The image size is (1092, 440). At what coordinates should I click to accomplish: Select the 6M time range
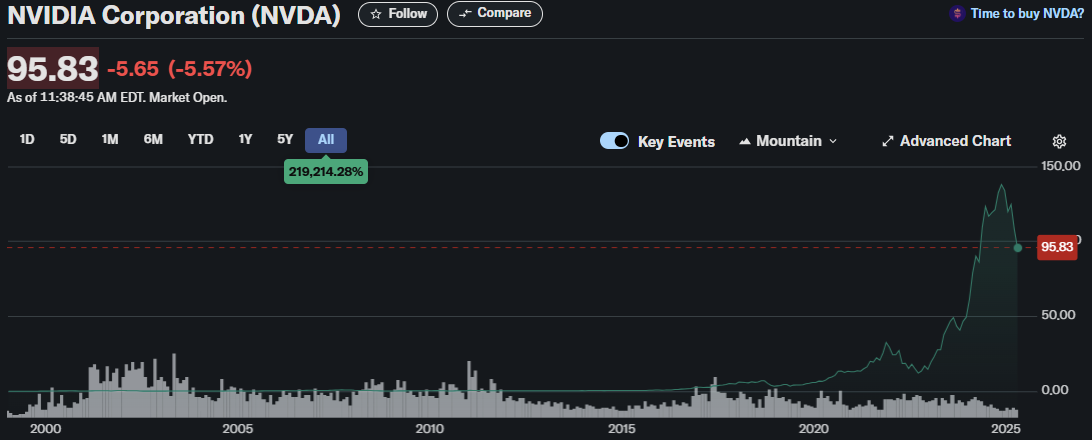[x=153, y=139]
